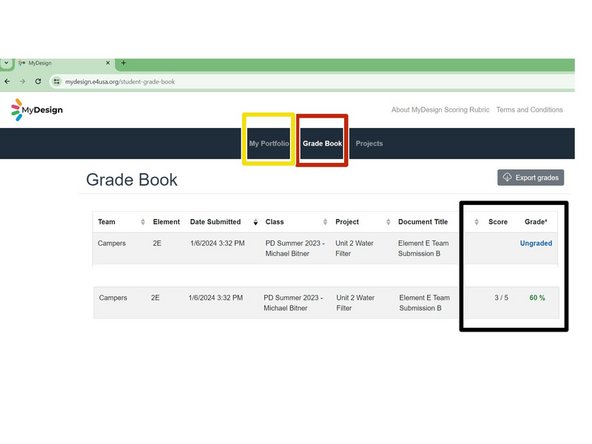Select the MyDesign browser tab
This screenshot has width=592, height=444.
click(x=64, y=63)
